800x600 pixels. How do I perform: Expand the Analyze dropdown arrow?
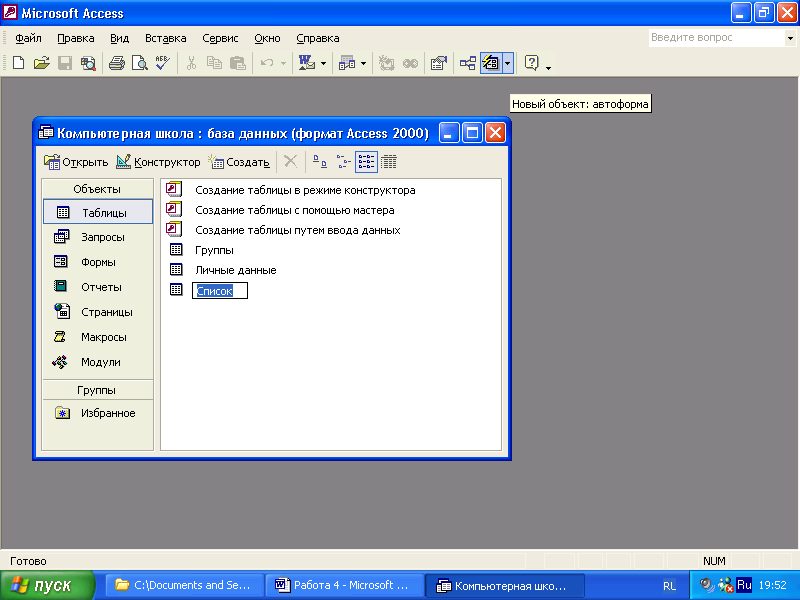point(363,64)
